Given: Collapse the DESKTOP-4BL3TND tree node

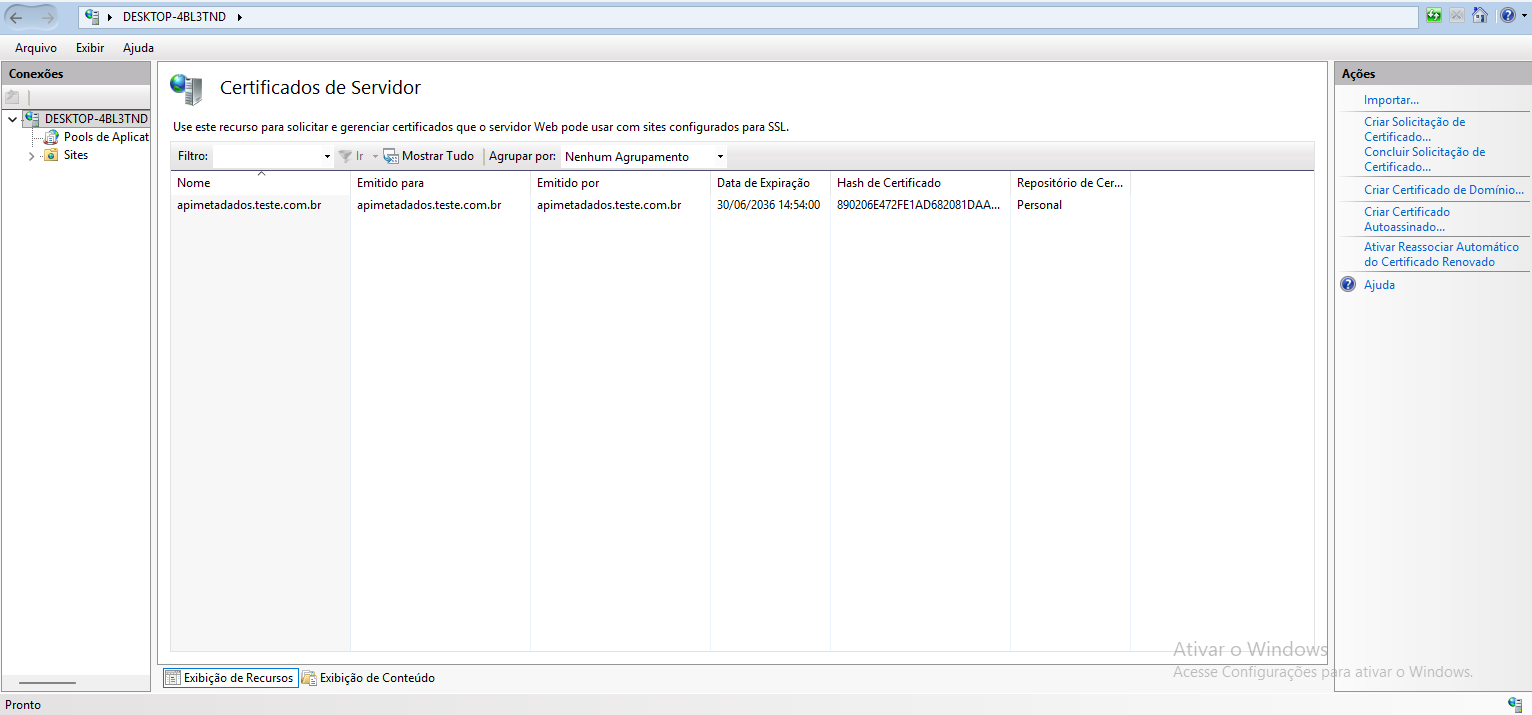Looking at the screenshot, I should (x=12, y=119).
